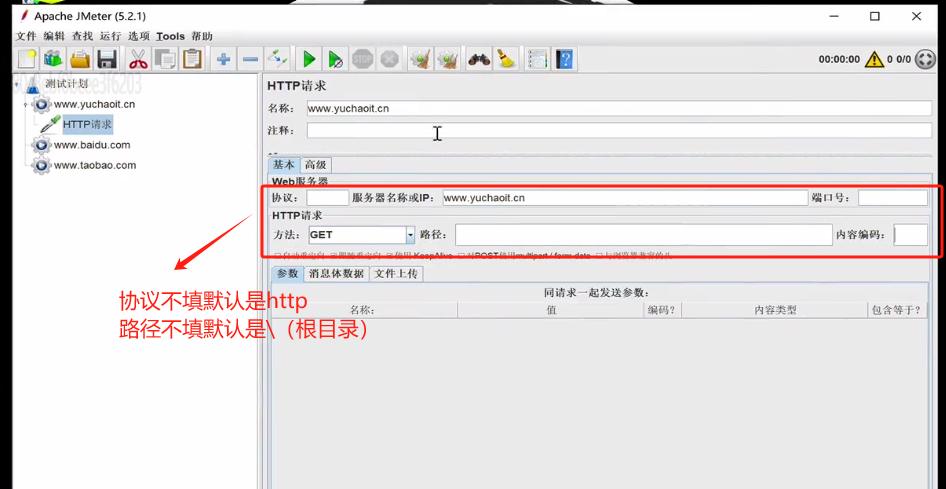This screenshot has height=489, width=946.
Task: Click the grey STOP icon
Action: pyautogui.click(x=363, y=59)
